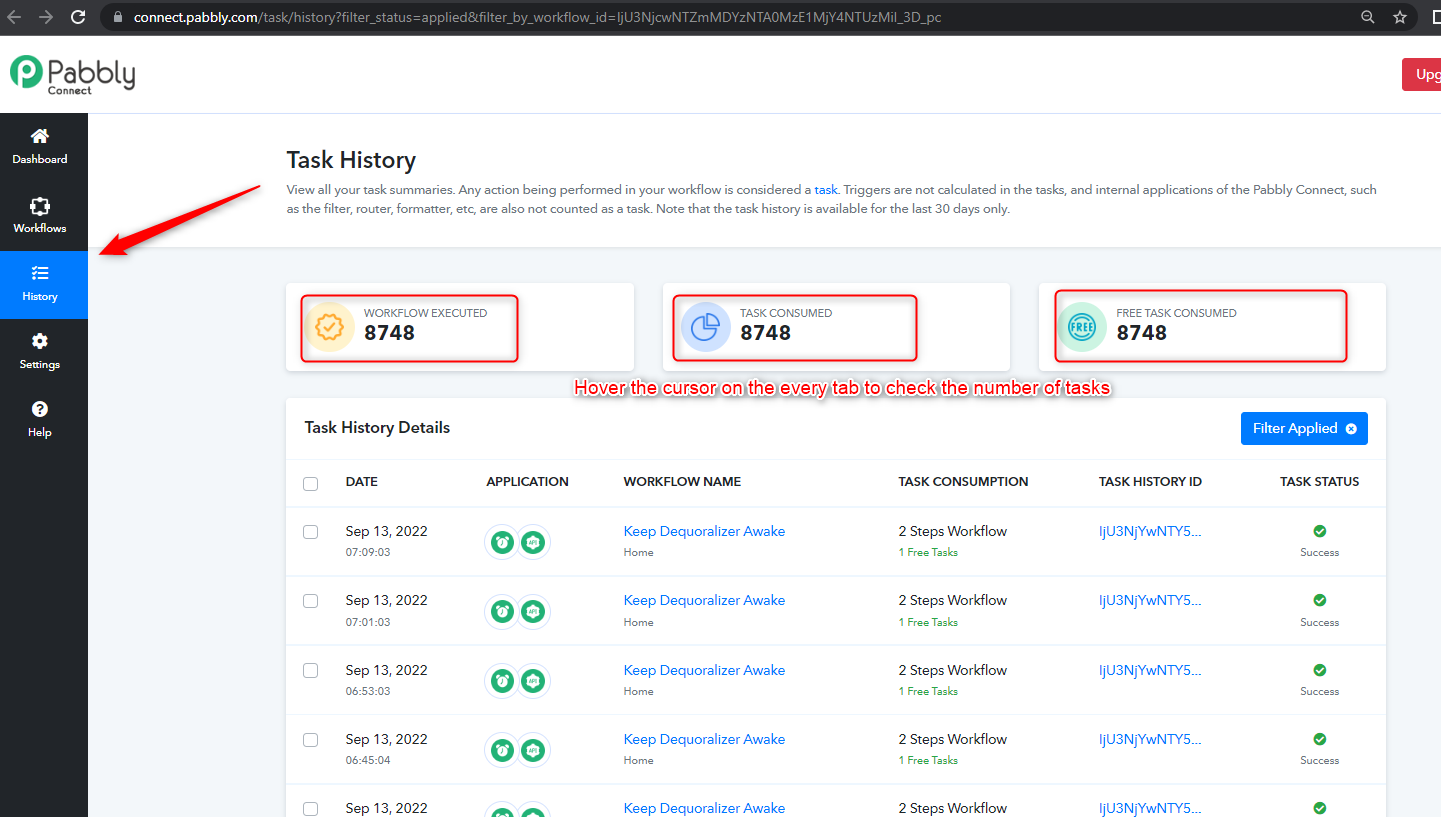Click the success checkmark in the 07:09:03 row
This screenshot has width=1441, height=817.
click(x=1319, y=531)
